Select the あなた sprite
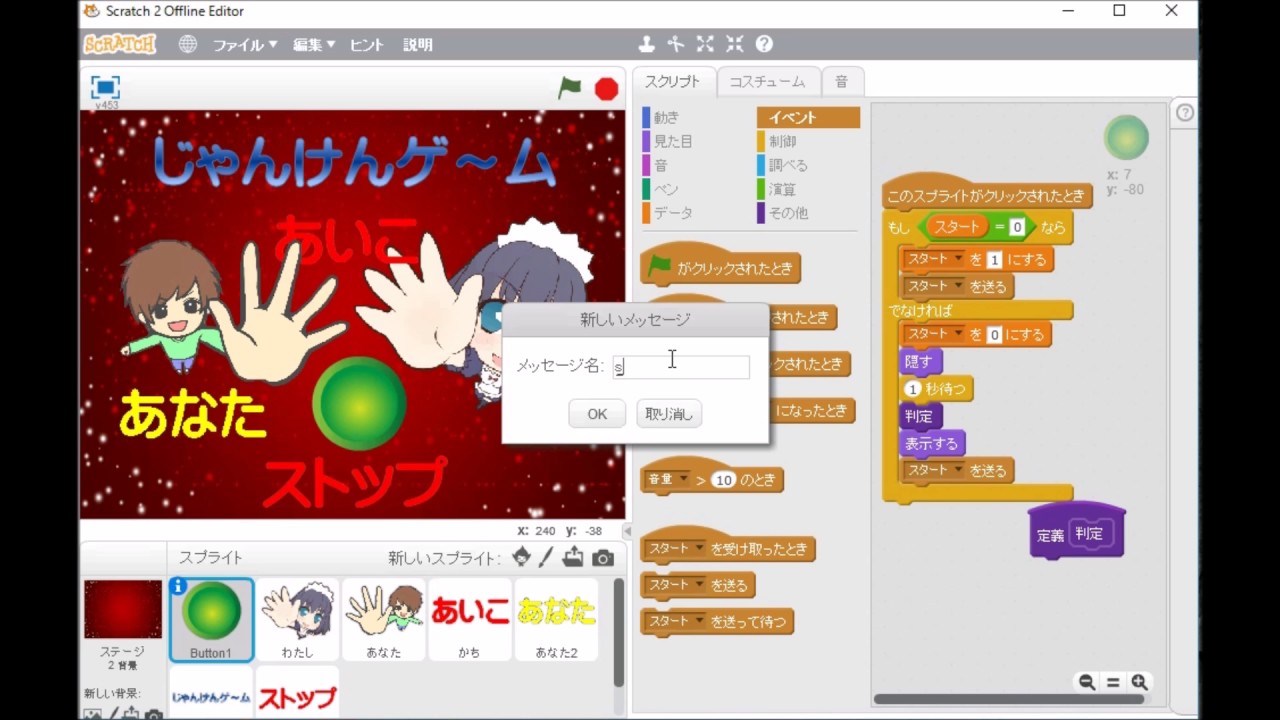Screen dimensions: 1280x720 click(x=383, y=619)
